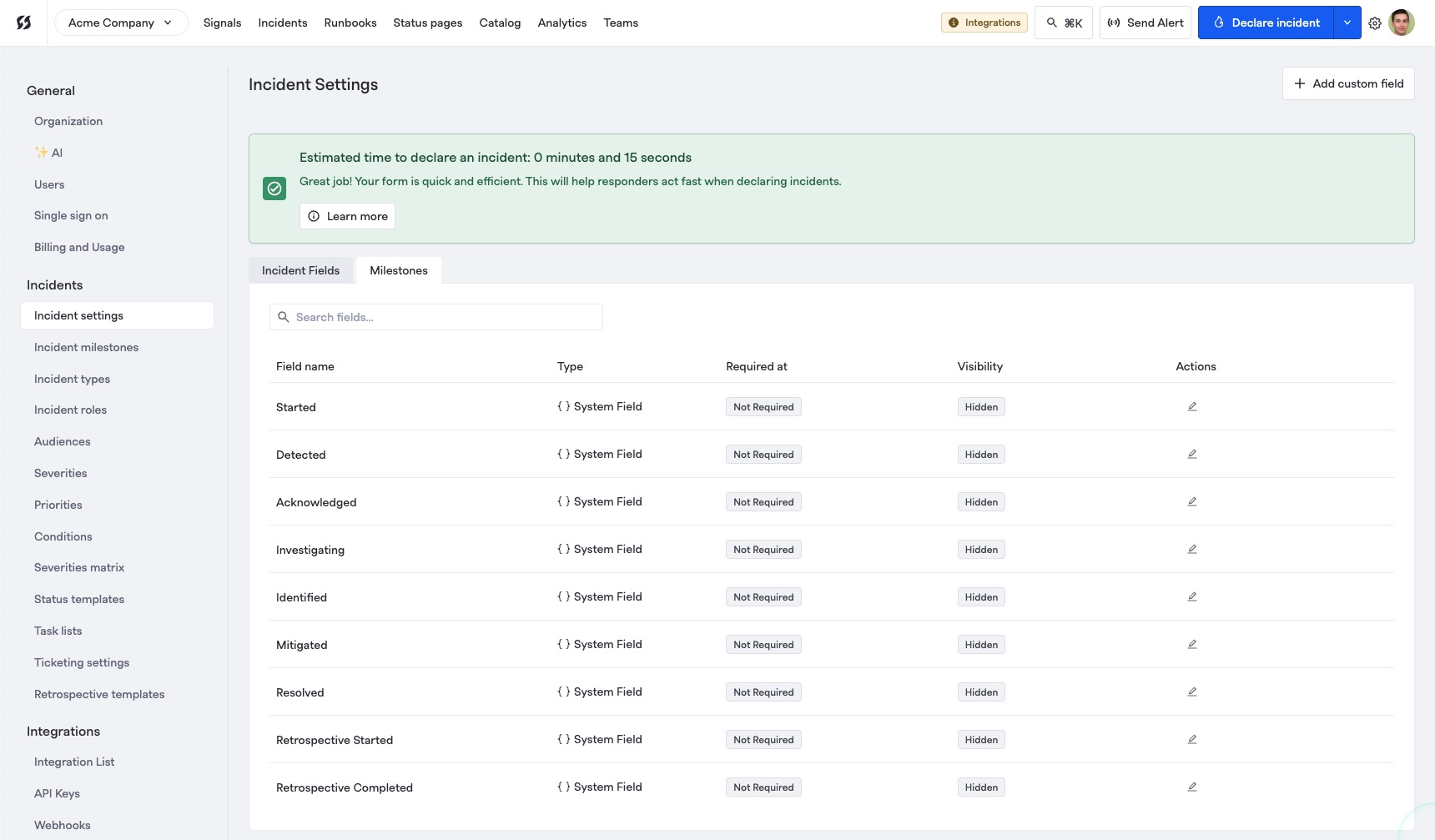Click Add custom field button
This screenshot has width=1435, height=840.
[1348, 83]
